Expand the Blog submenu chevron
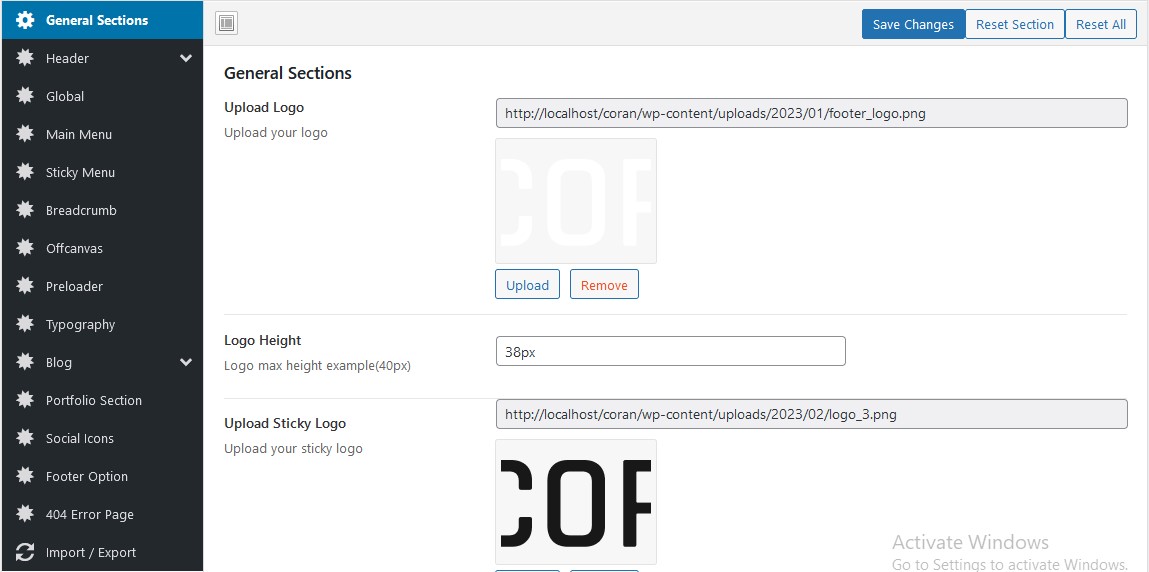Screen dimensions: 1149x572 186,362
